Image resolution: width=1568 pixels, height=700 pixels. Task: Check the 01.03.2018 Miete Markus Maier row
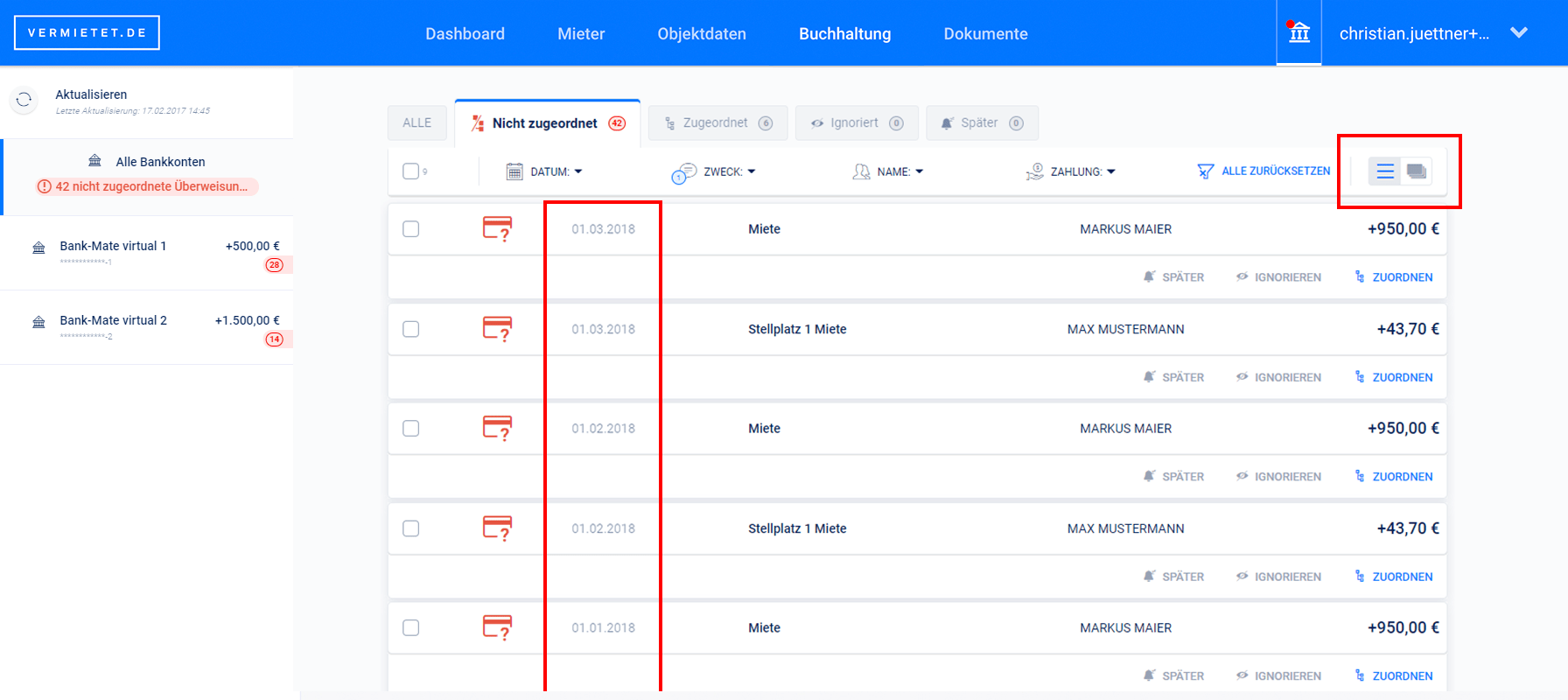point(410,229)
